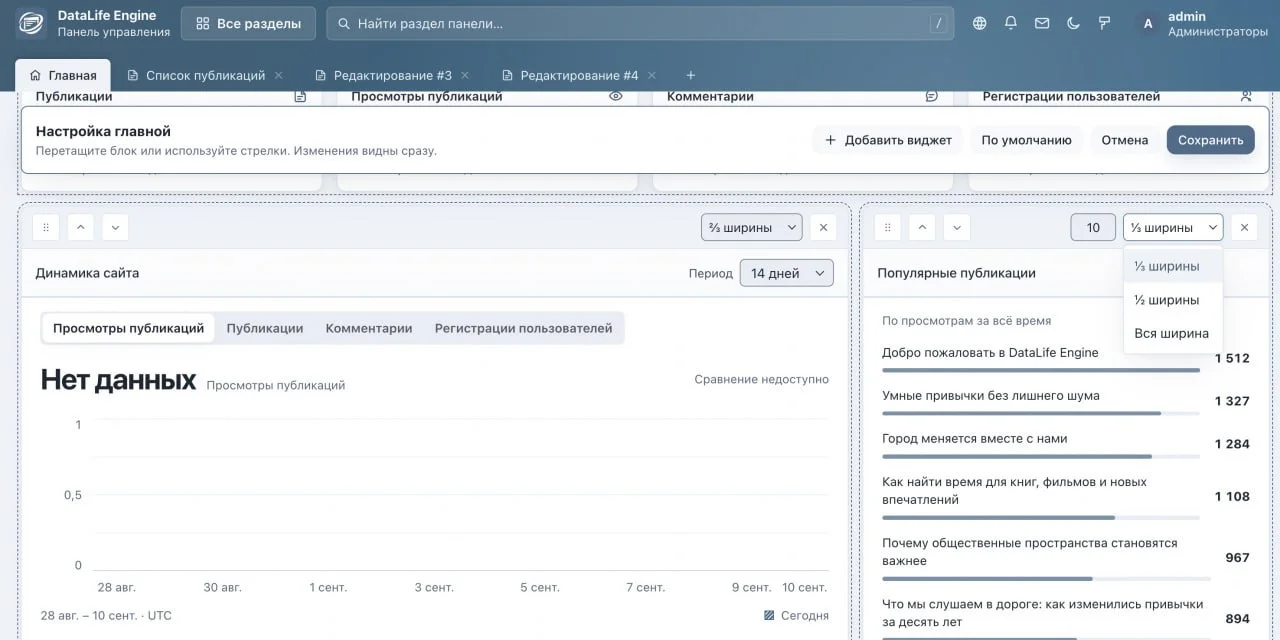Click the Сохранить button
This screenshot has height=640, width=1280.
coord(1210,140)
